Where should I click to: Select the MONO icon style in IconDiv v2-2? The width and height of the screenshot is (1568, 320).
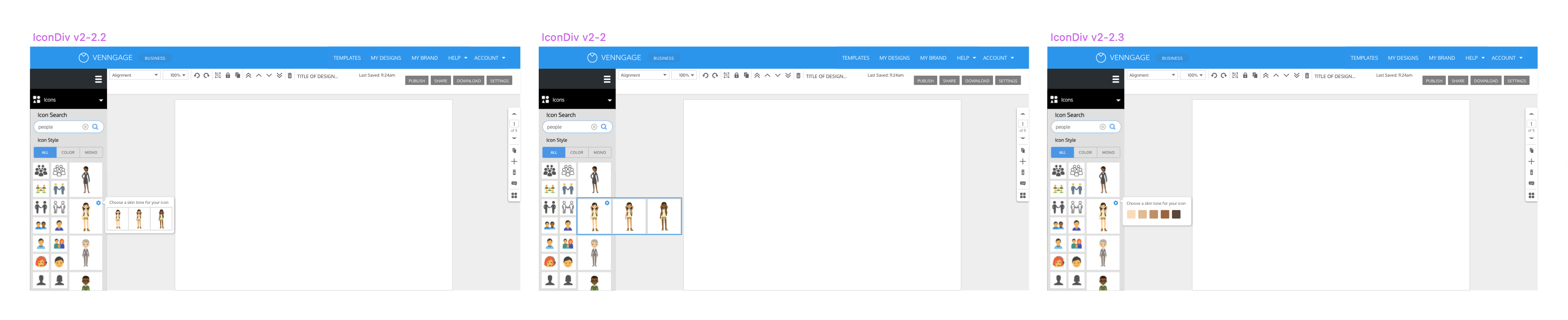(x=600, y=152)
